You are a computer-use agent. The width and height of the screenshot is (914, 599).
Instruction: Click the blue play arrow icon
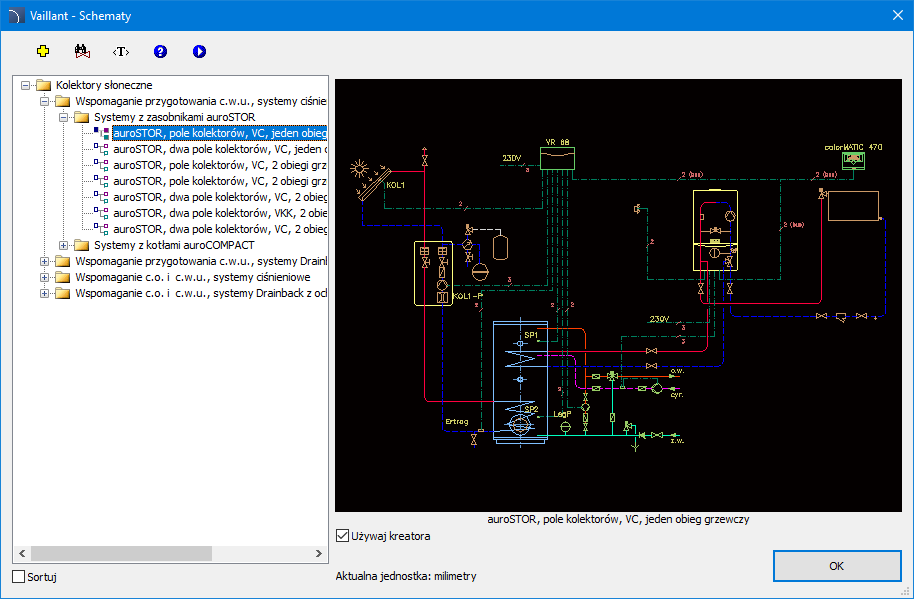pos(199,51)
